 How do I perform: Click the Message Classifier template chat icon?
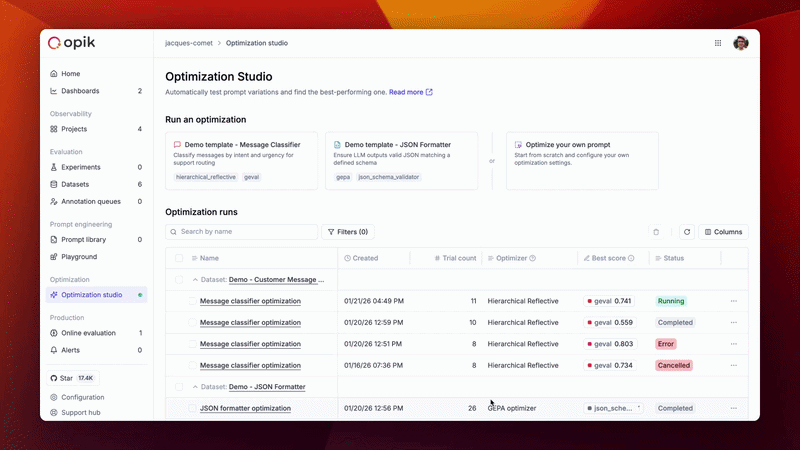click(177, 145)
